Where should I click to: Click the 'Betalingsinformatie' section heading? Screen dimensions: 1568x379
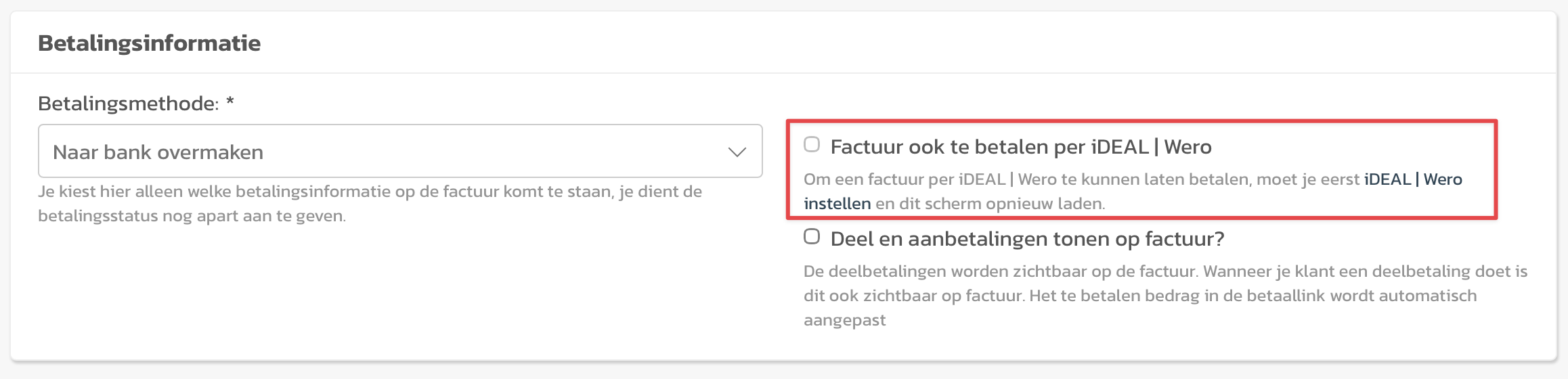tap(149, 43)
